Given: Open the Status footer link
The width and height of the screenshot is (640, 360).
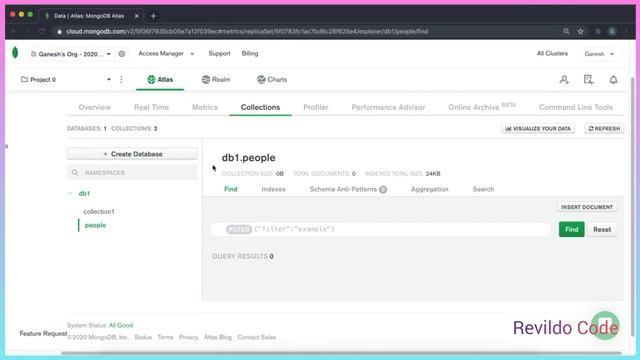Looking at the screenshot, I should coord(143,337).
